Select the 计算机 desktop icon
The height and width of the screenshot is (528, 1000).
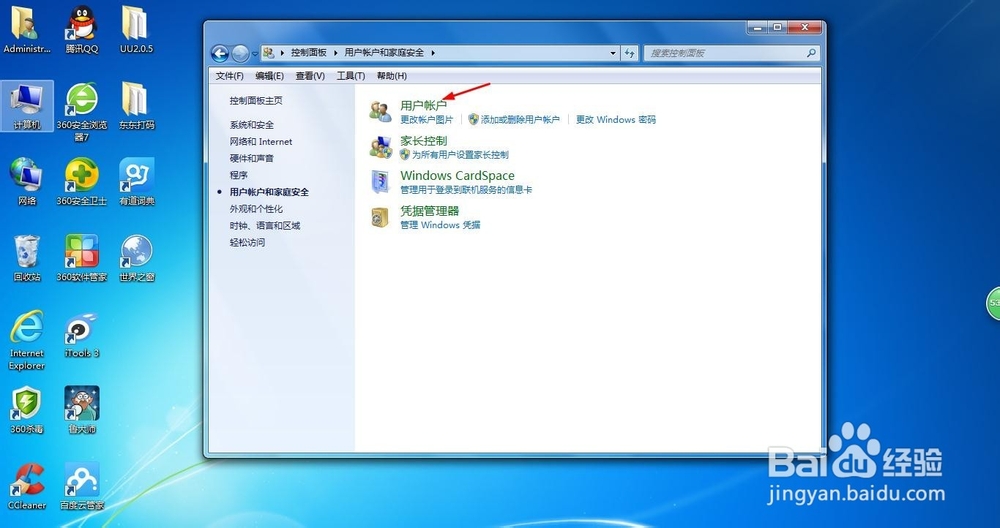27,106
